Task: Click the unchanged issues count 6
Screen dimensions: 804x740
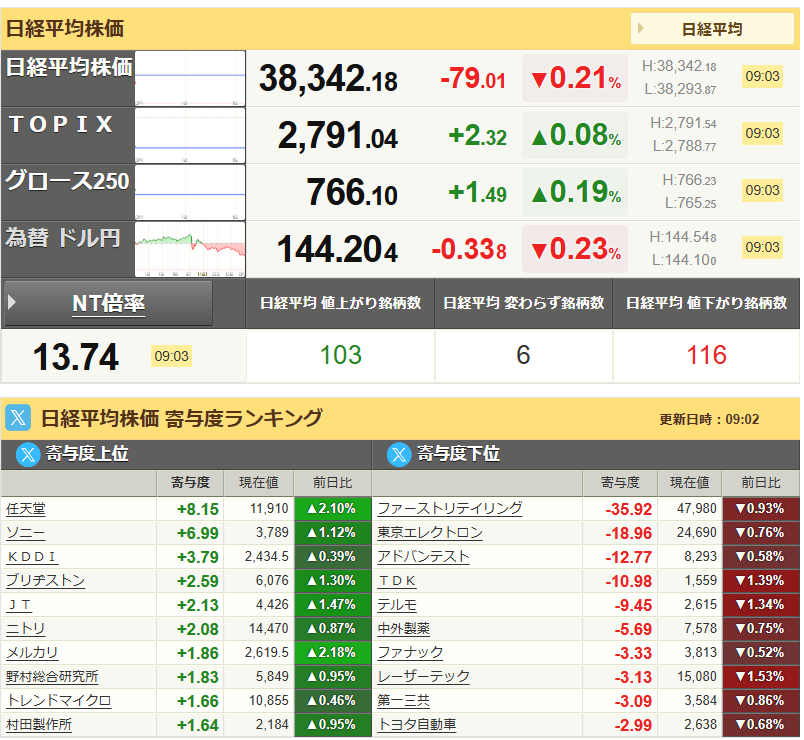Action: 523,355
